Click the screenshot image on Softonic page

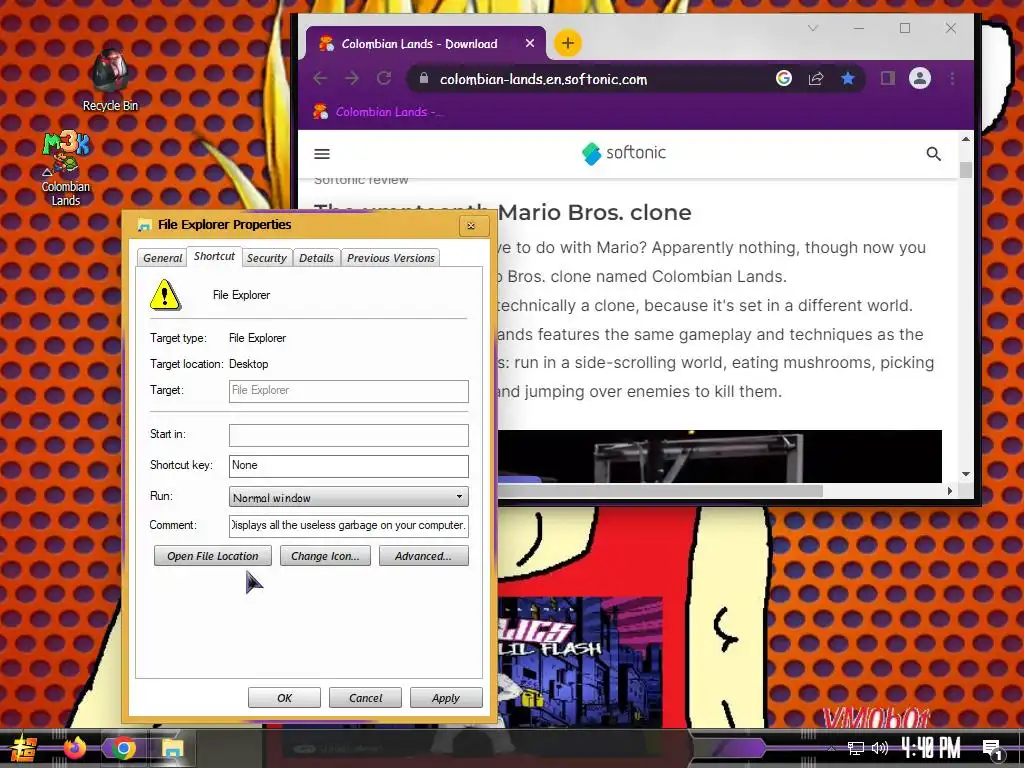click(720, 456)
